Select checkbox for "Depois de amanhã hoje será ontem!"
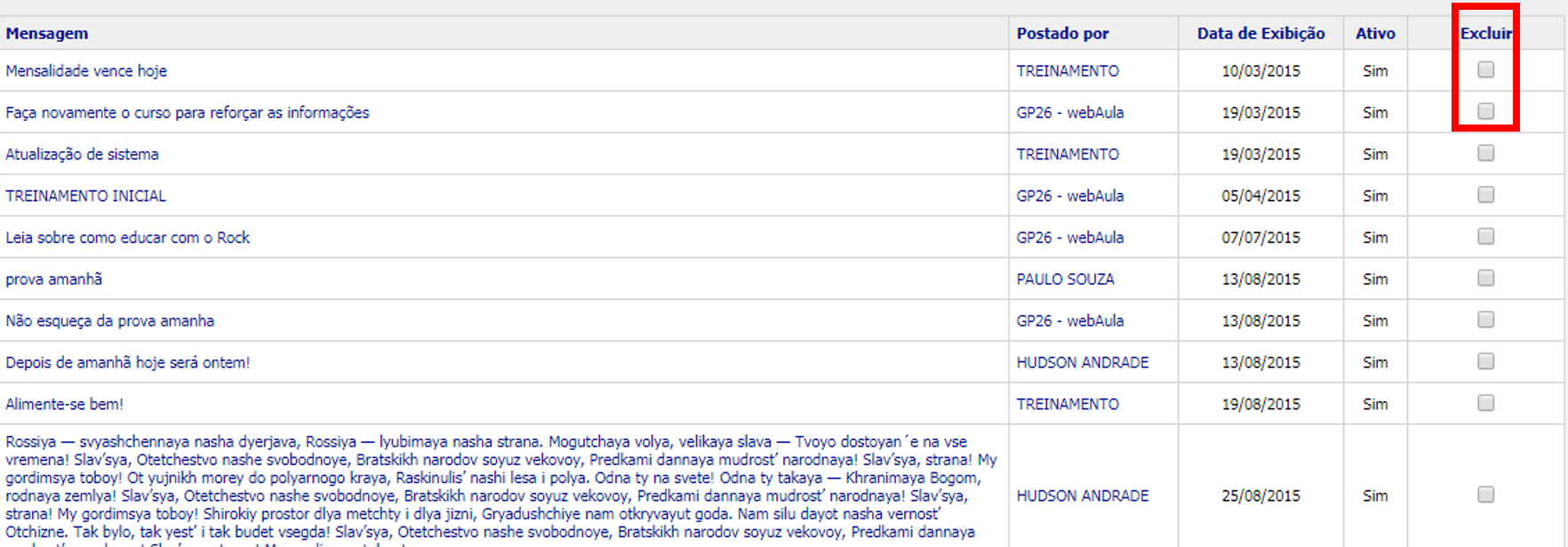This screenshot has width=1568, height=547. click(1485, 361)
